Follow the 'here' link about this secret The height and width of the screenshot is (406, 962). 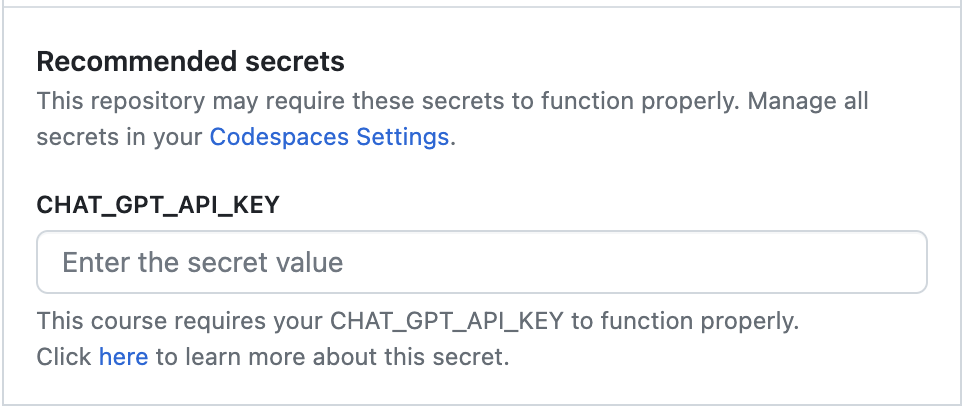123,356
